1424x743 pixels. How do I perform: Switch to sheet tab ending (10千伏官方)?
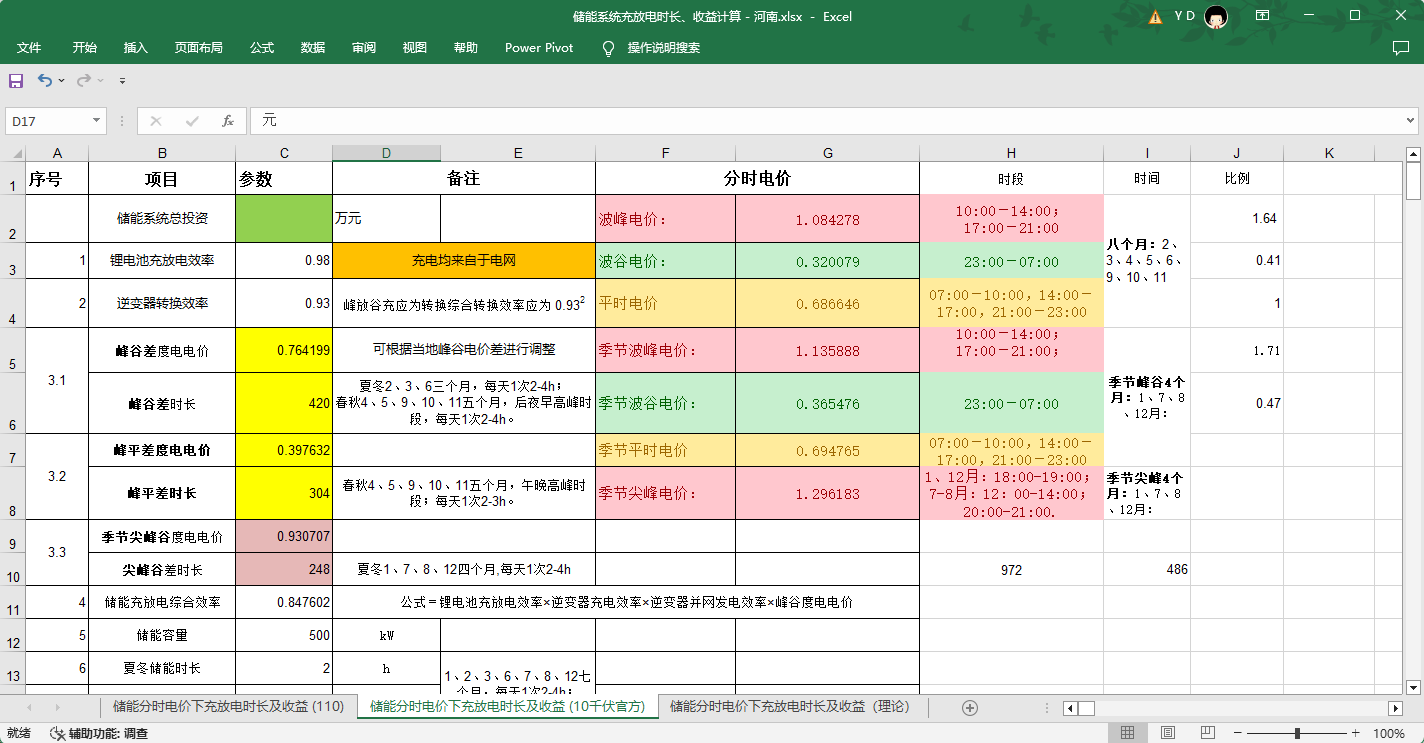(x=507, y=707)
